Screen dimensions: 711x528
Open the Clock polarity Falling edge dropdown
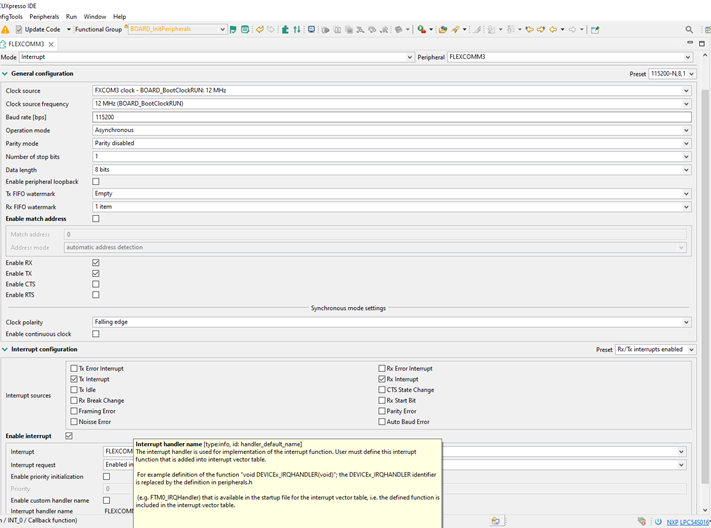pyautogui.click(x=392, y=322)
